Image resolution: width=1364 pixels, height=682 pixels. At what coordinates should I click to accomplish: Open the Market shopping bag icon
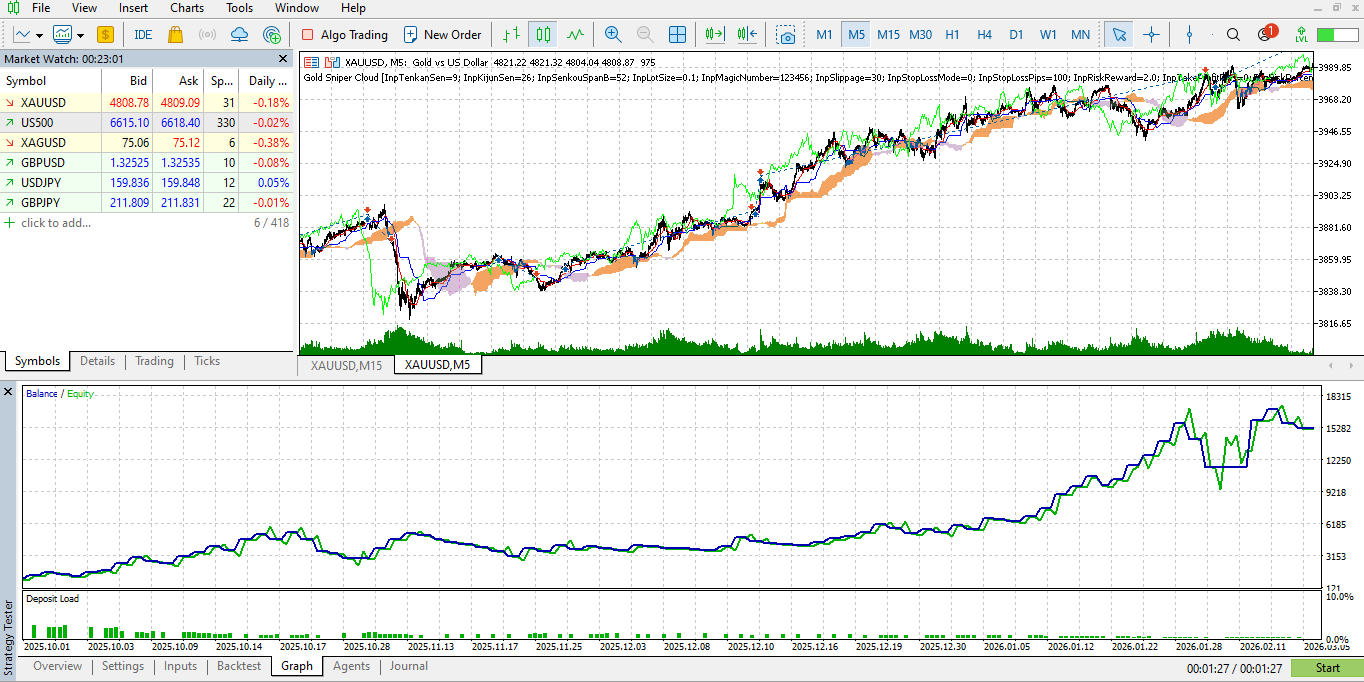point(175,34)
